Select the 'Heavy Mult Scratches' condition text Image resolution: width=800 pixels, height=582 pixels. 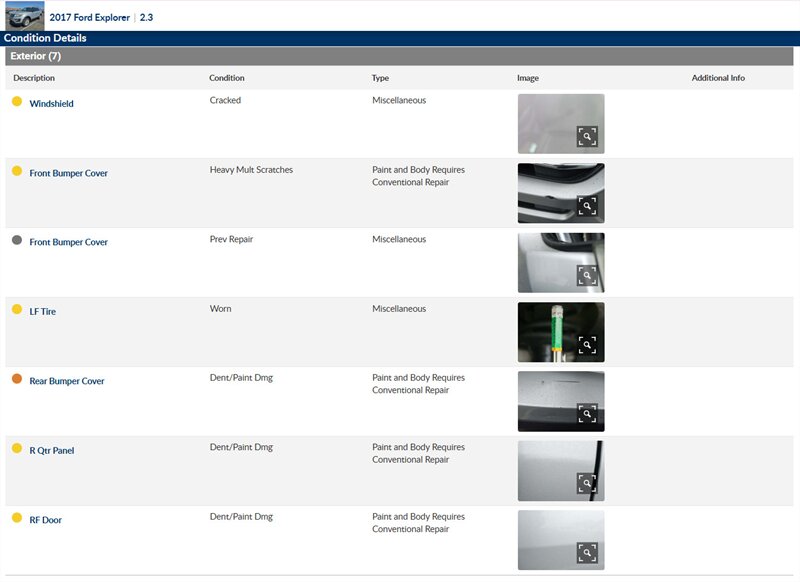point(251,170)
